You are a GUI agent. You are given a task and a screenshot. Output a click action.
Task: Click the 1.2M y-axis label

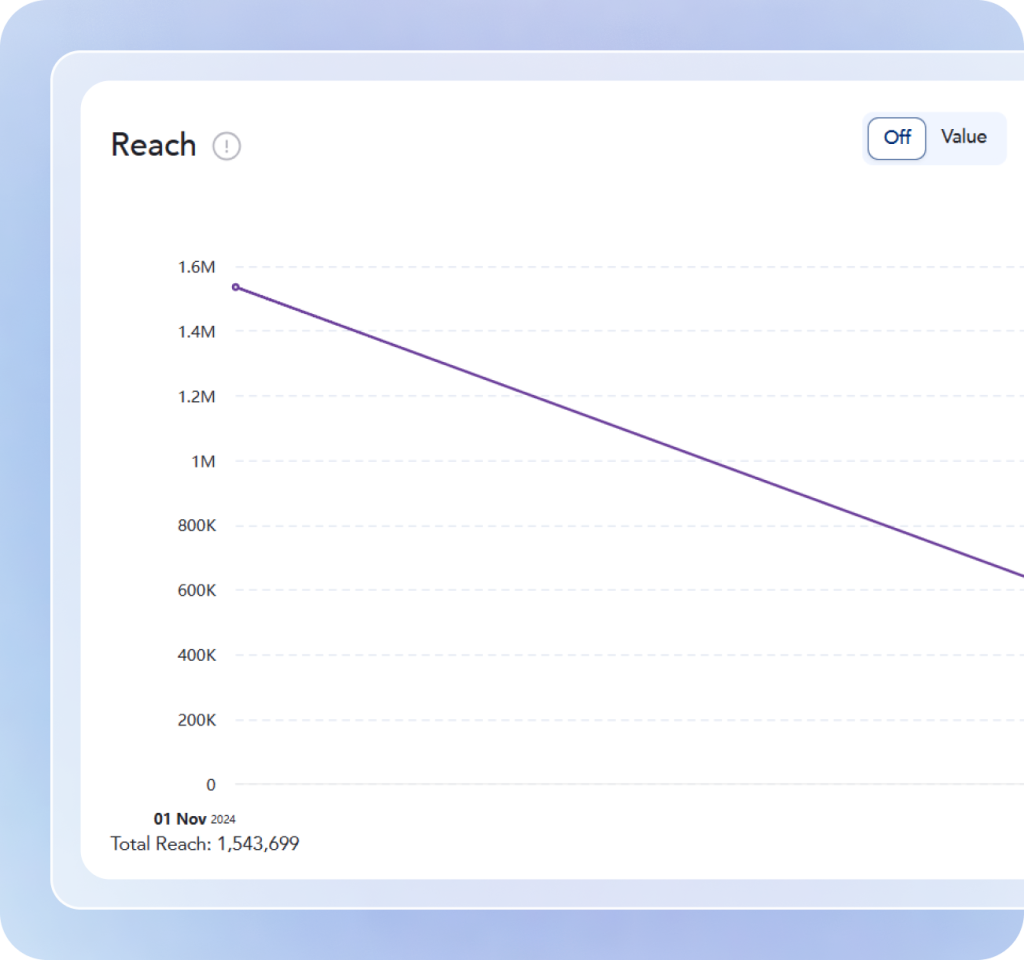point(197,397)
